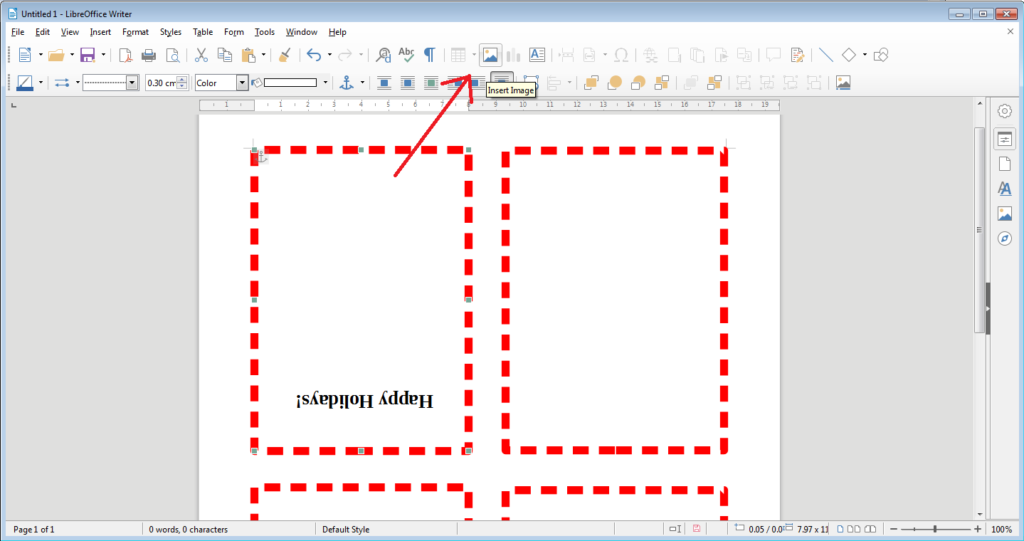The height and width of the screenshot is (541, 1024).
Task: Expand the New document dropdown arrow
Action: click(40, 55)
